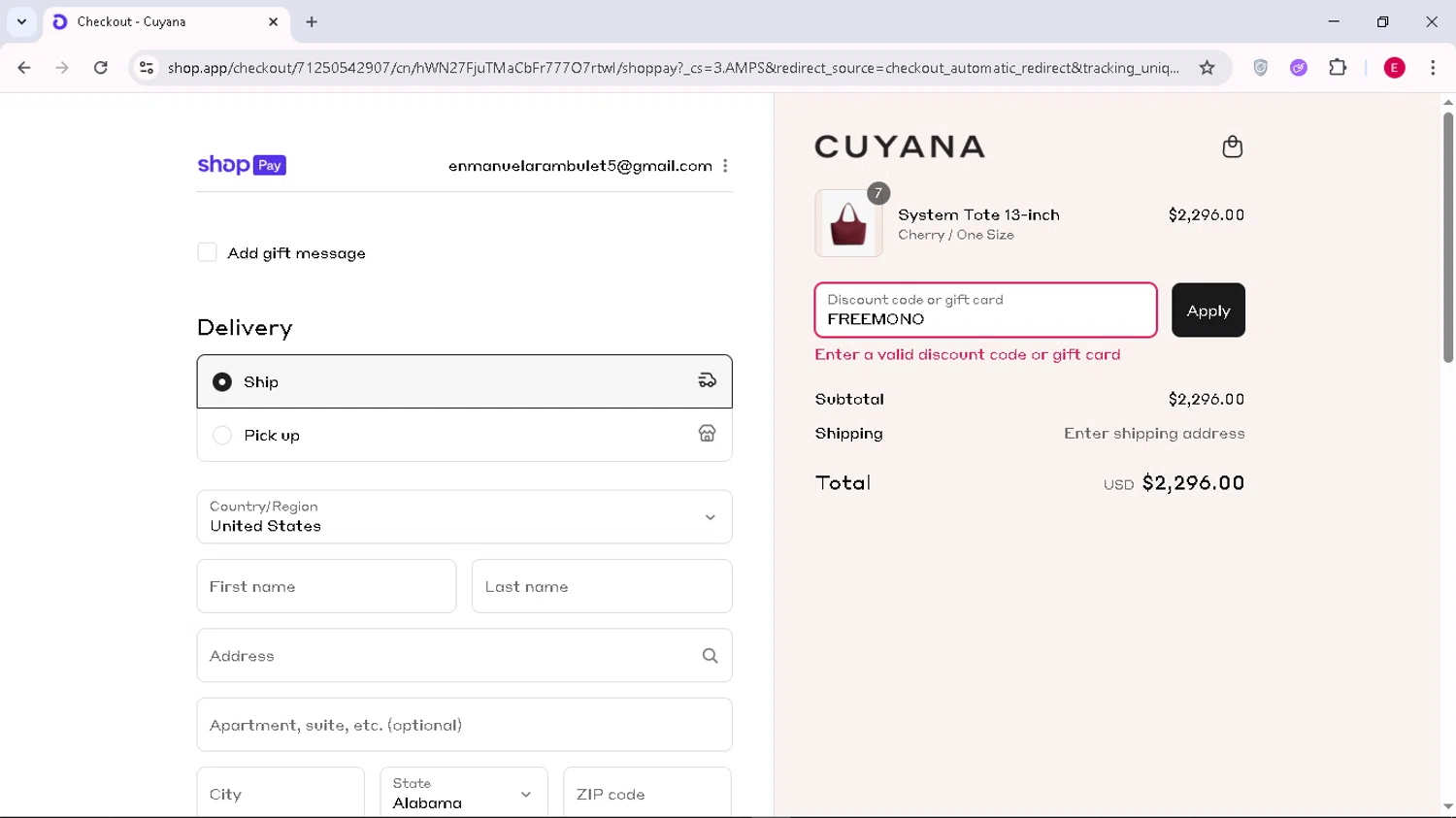
Task: Open the purple round extension icon
Action: pos(1299,68)
